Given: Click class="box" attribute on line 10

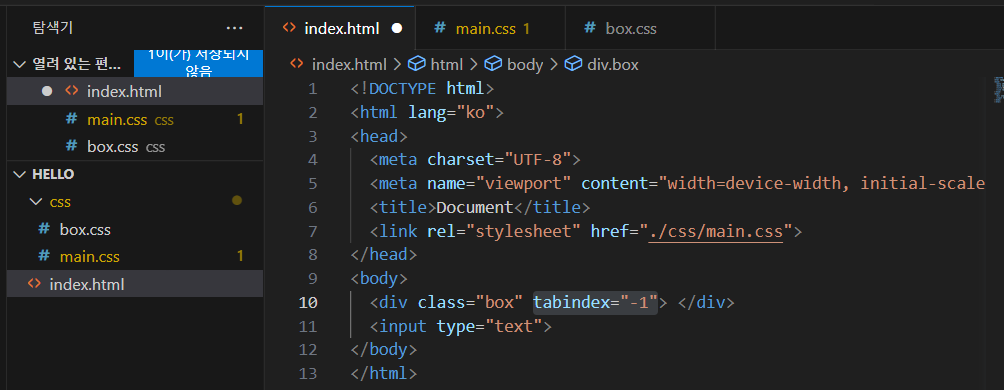Looking at the screenshot, I should (471, 302).
